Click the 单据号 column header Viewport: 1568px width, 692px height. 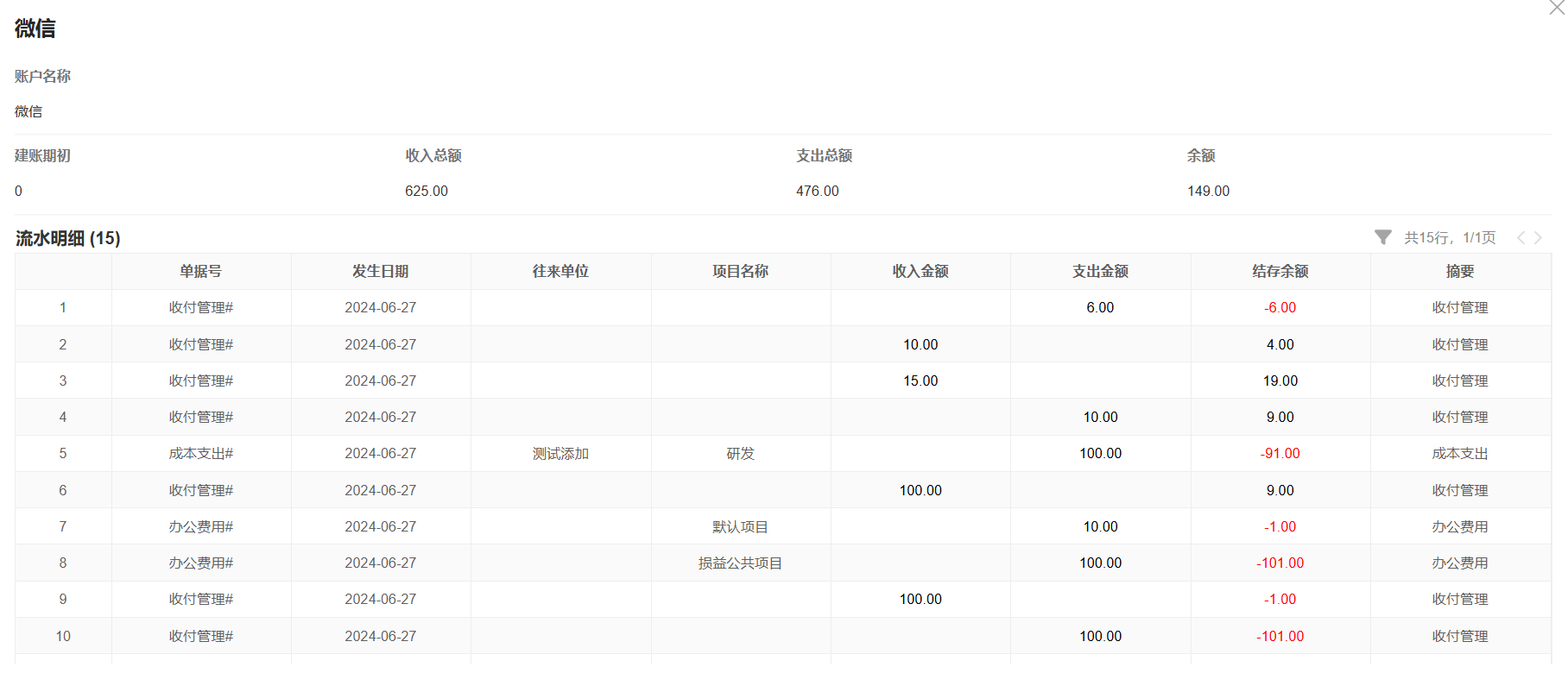[x=200, y=272]
